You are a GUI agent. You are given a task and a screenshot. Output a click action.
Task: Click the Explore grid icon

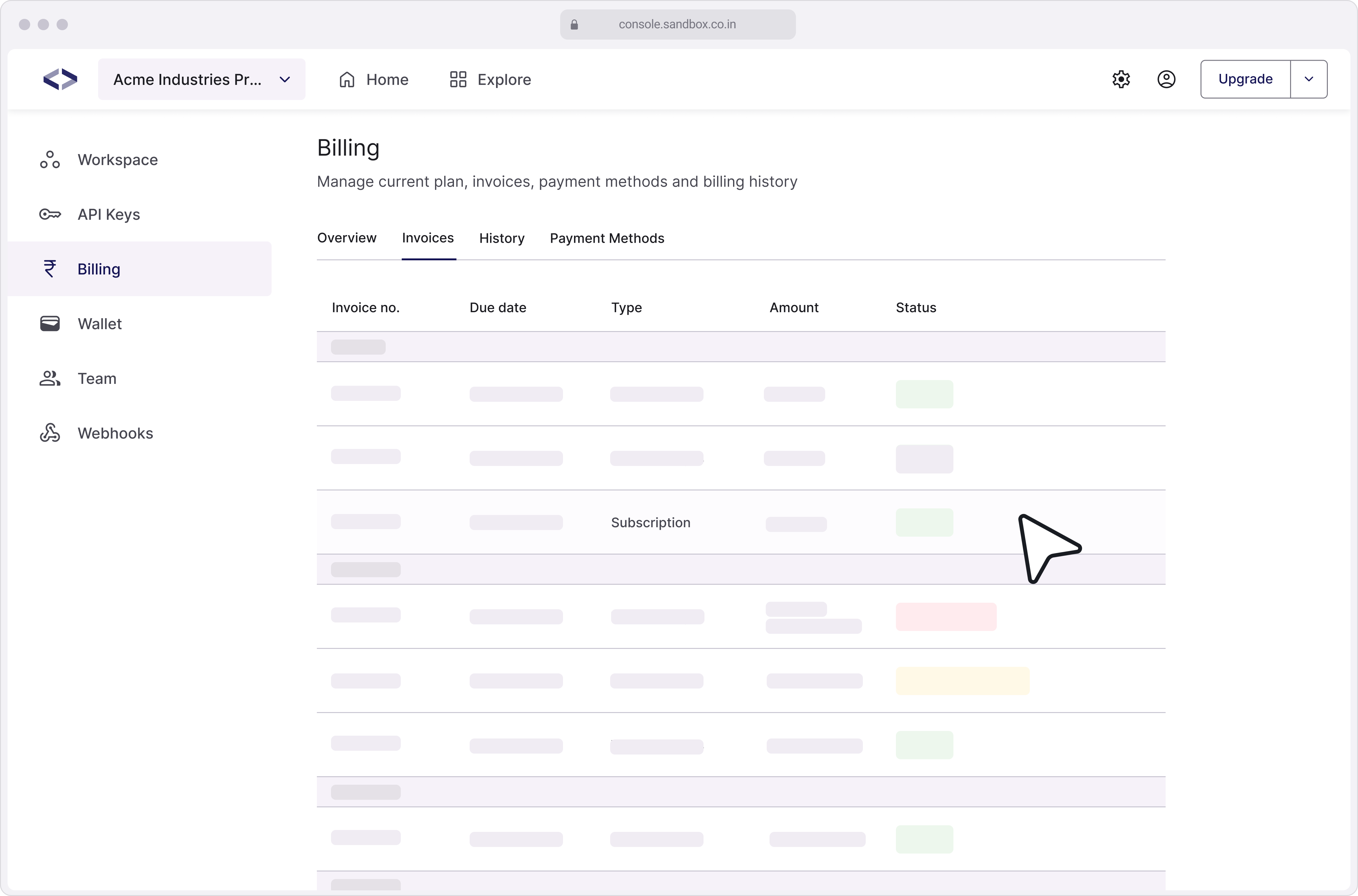pyautogui.click(x=458, y=80)
